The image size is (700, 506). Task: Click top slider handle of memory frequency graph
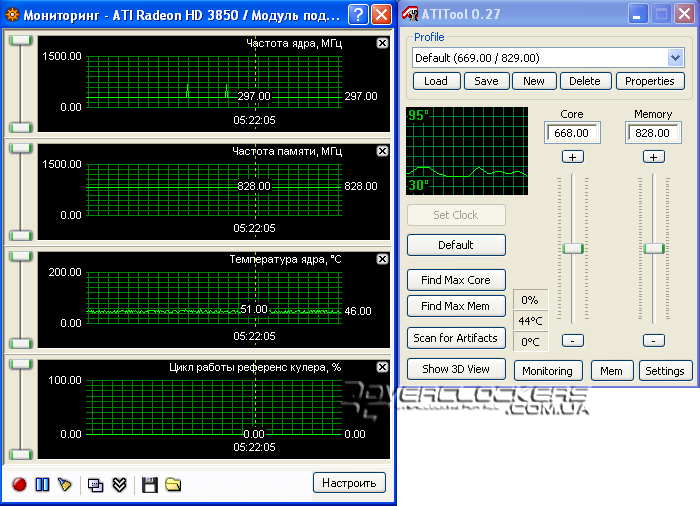pos(21,148)
